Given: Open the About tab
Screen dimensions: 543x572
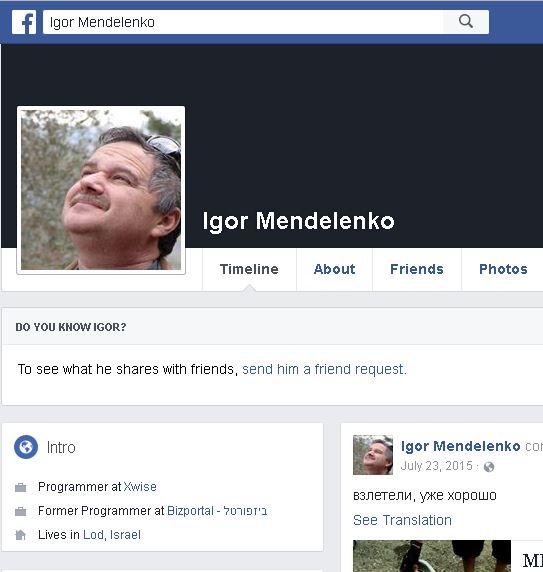Looking at the screenshot, I should [334, 269].
